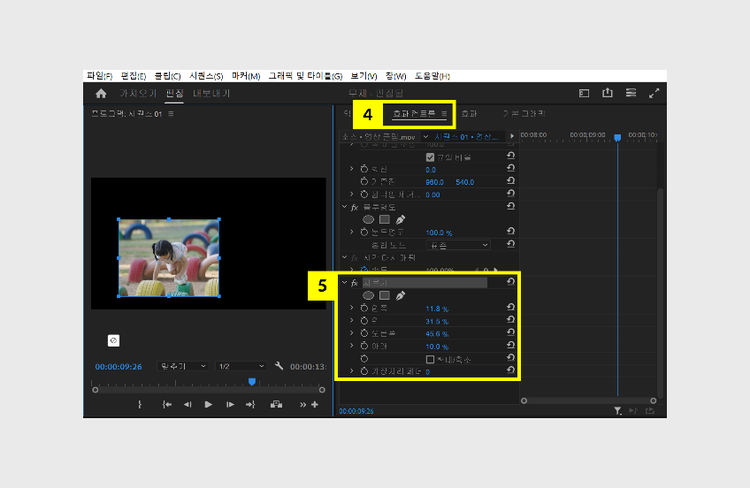Play the sequence in Program Monitor
Image resolution: width=750 pixels, height=488 pixels.
tap(208, 405)
